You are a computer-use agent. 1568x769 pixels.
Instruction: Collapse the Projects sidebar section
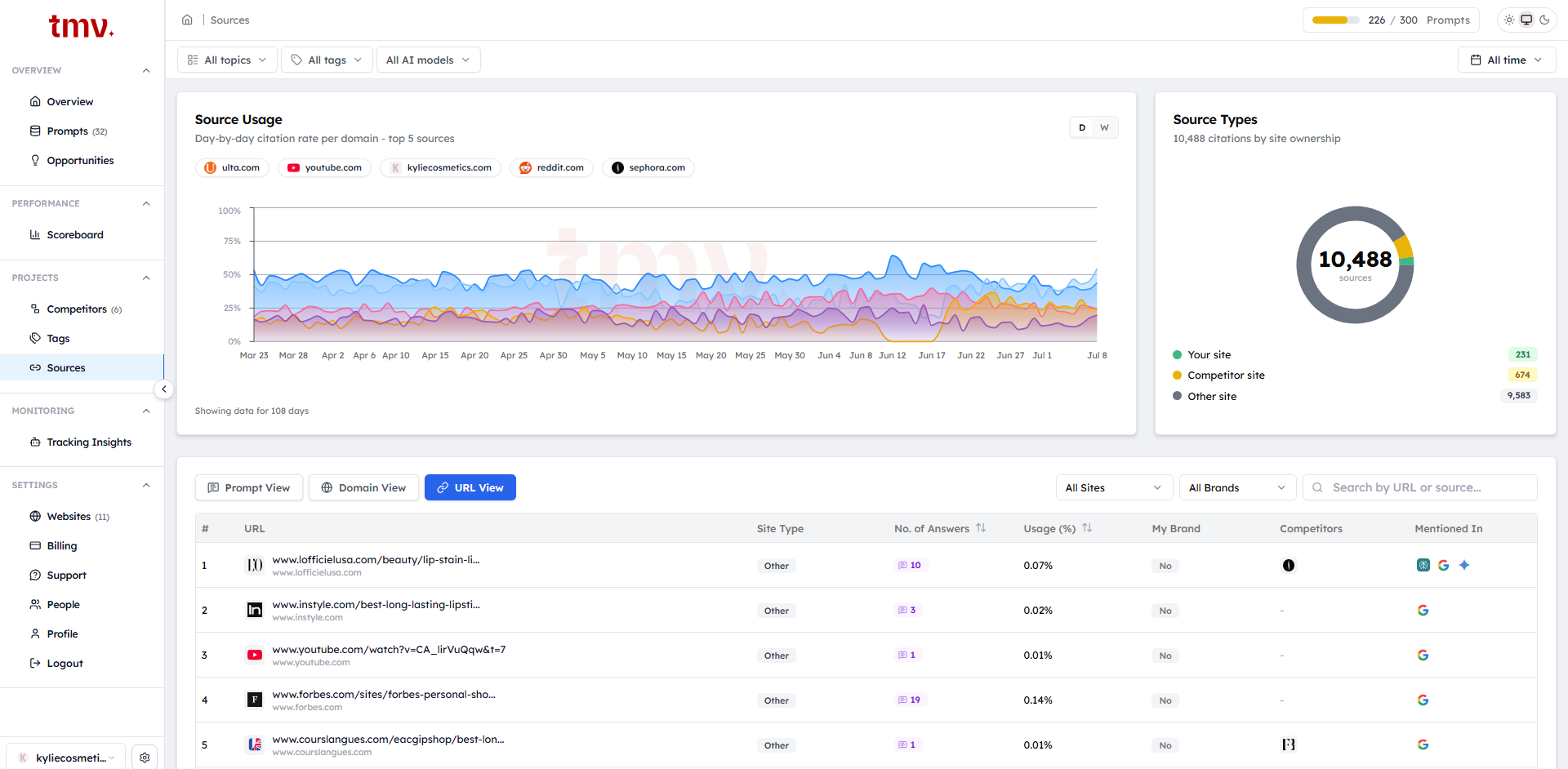[146, 278]
